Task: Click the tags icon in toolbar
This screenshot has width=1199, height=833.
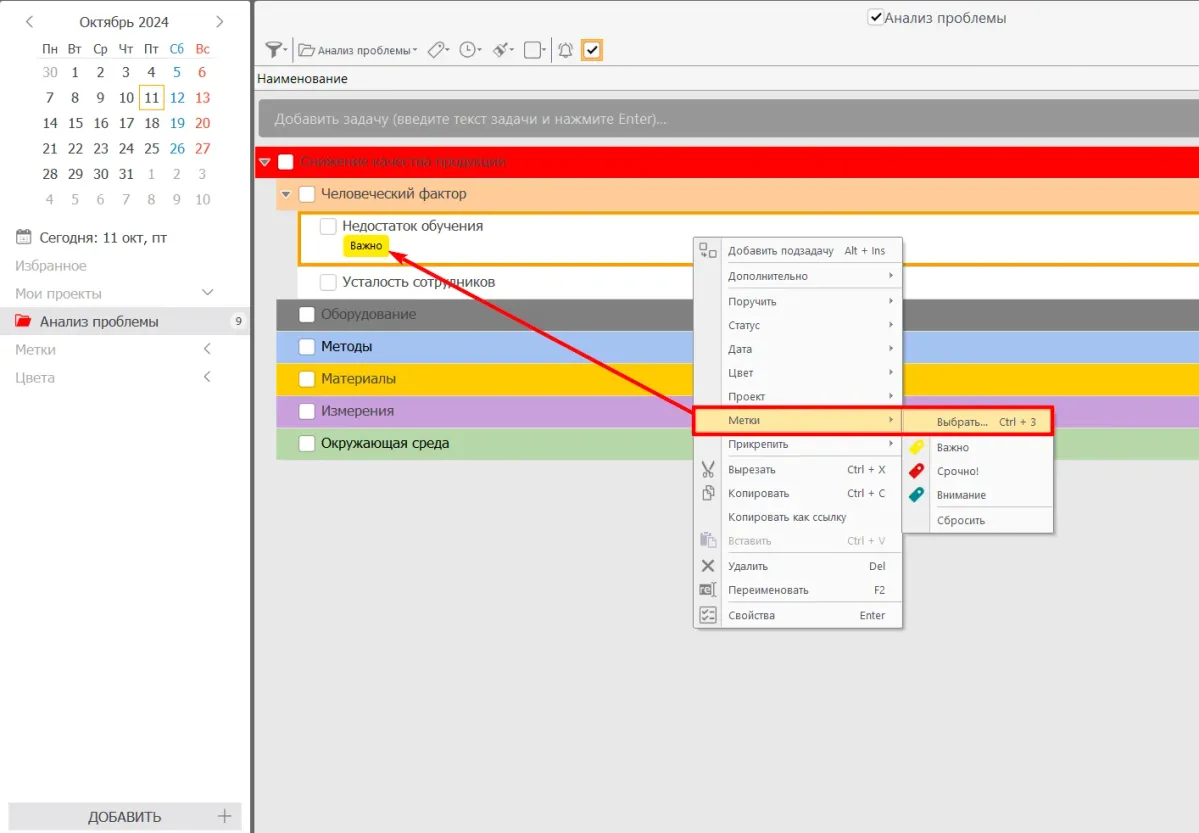Action: tap(436, 50)
